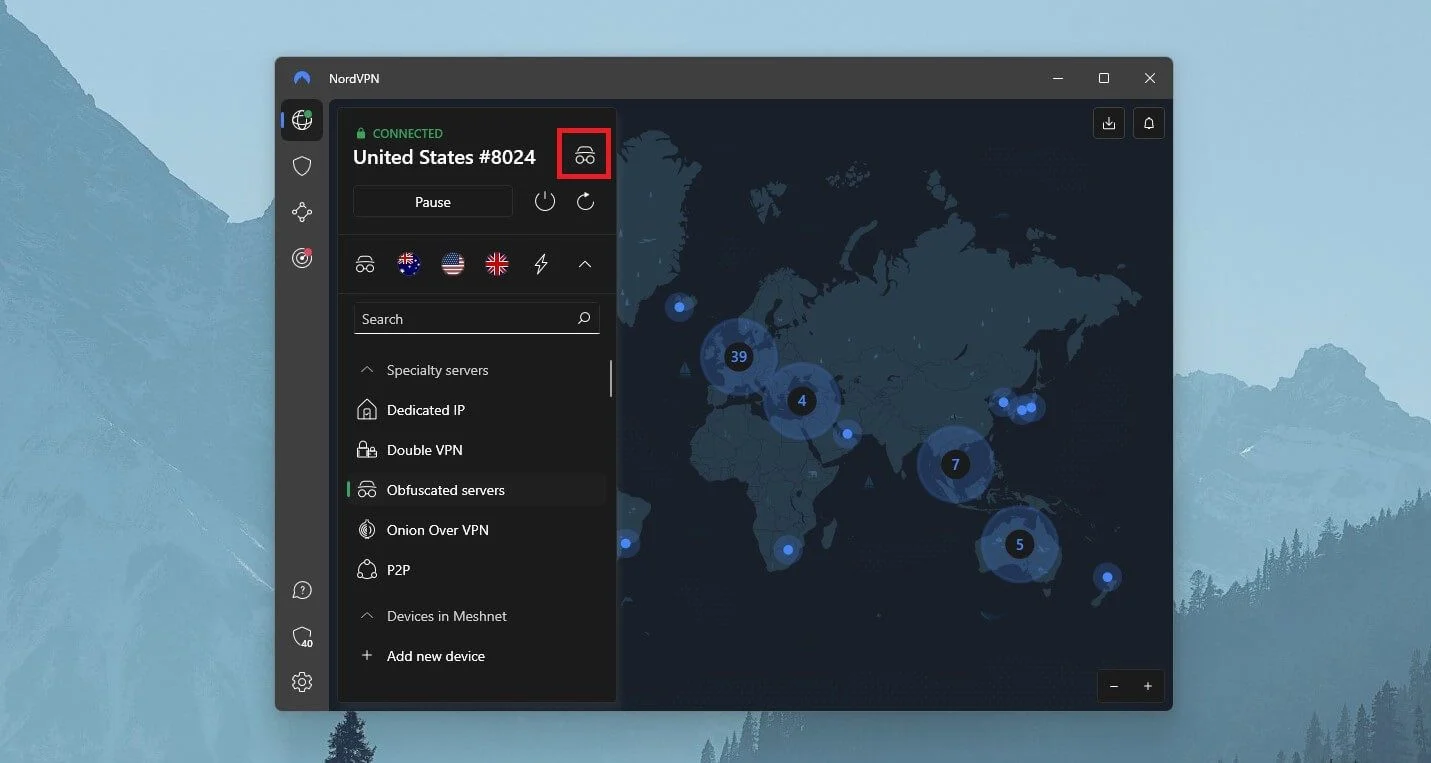Click obfuscated icon next to United States #8024
The width and height of the screenshot is (1431, 763).
click(585, 156)
